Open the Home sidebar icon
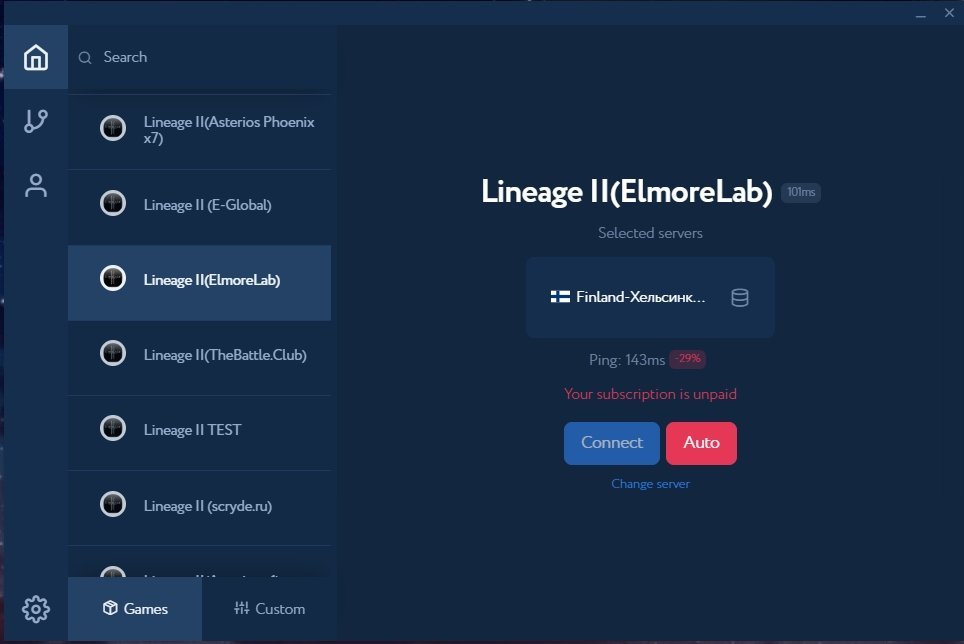 36,58
